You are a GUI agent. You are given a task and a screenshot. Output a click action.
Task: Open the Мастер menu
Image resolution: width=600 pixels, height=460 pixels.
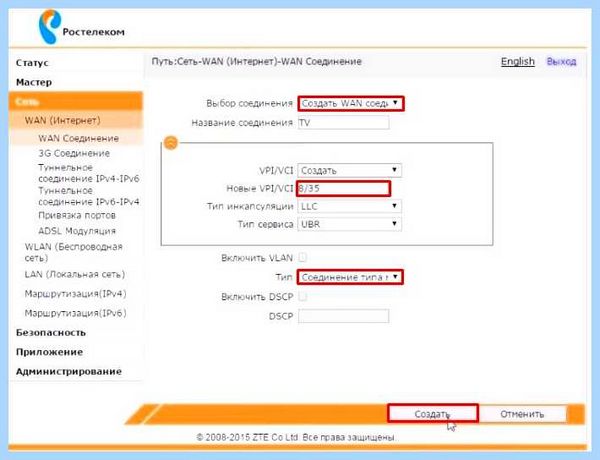point(34,82)
